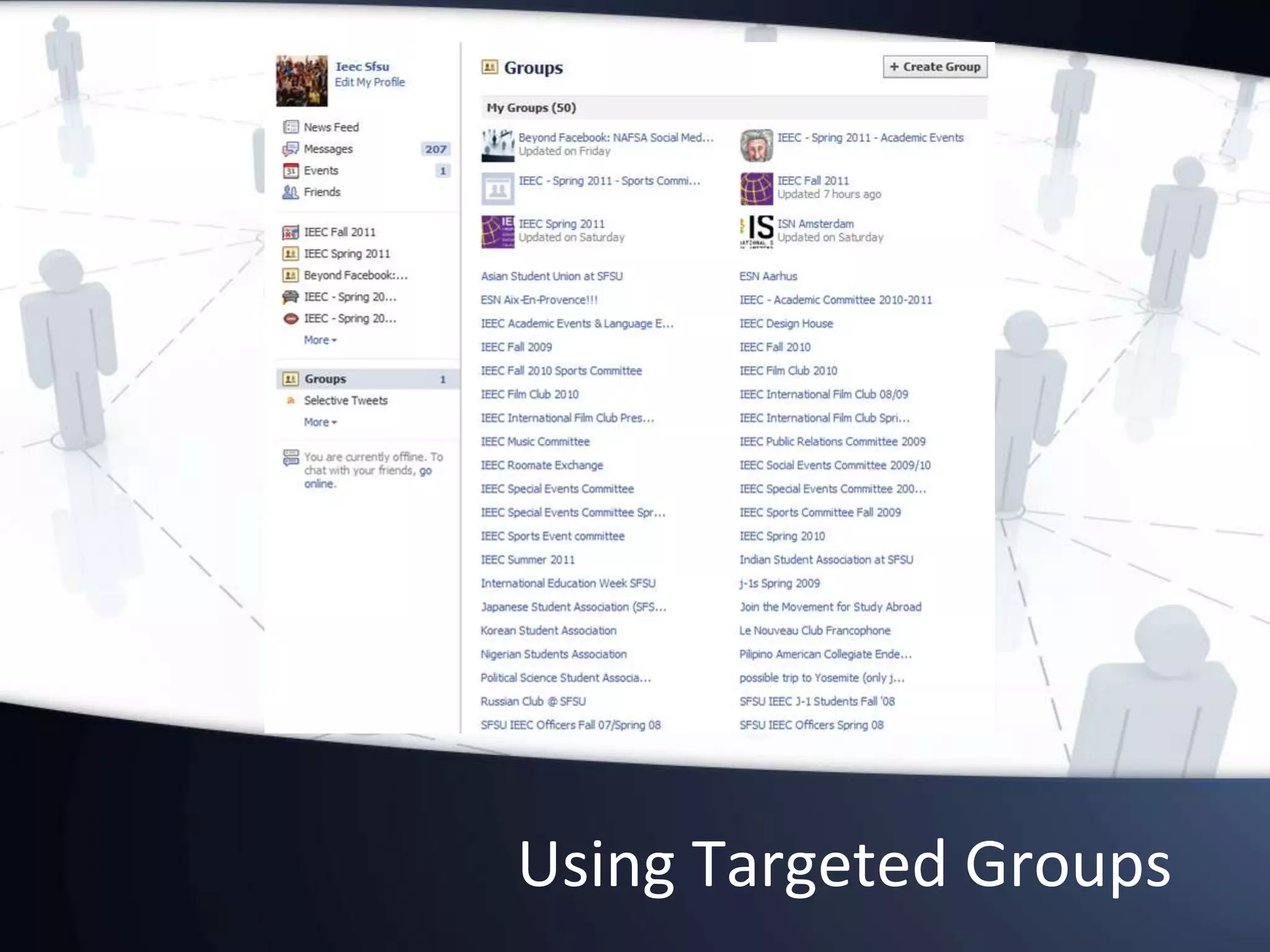Click the Events count badge
The width and height of the screenshot is (1270, 952).
[x=443, y=171]
